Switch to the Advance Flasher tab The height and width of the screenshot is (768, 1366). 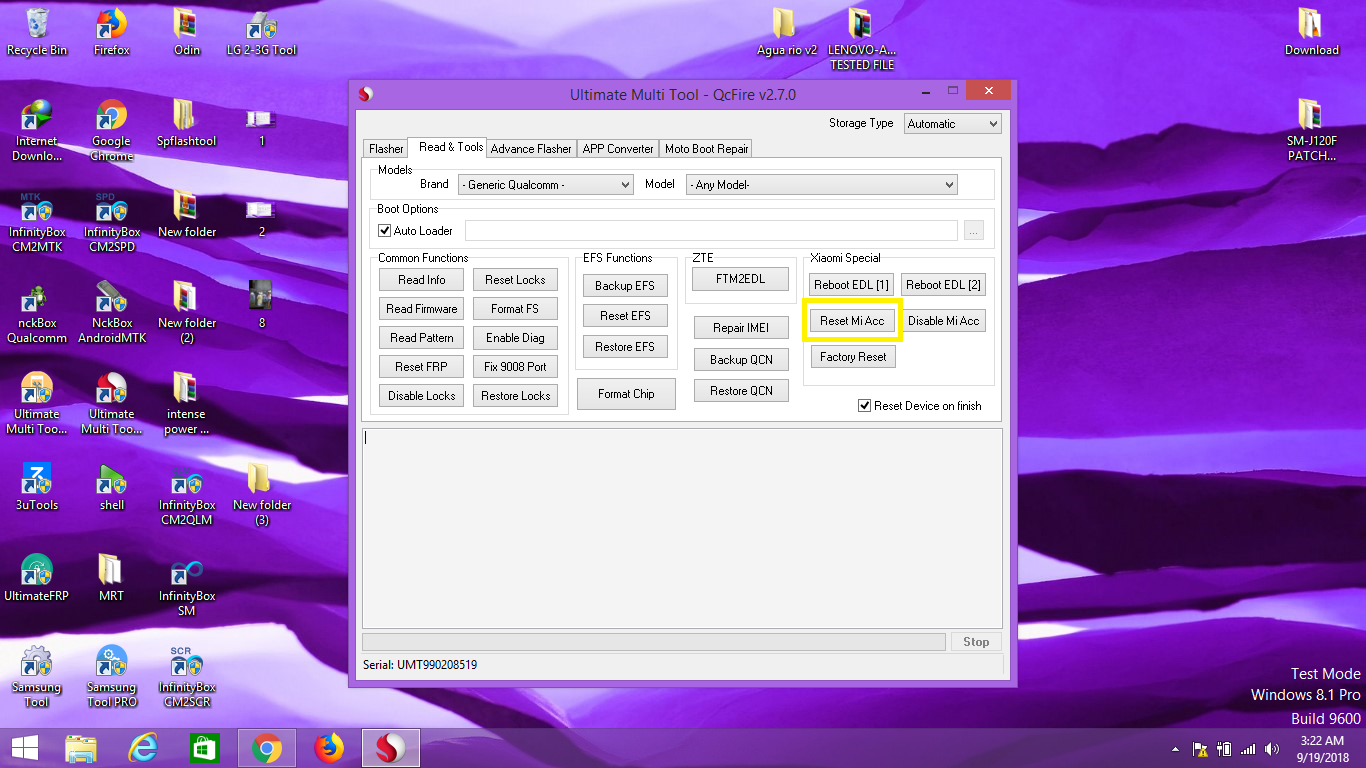(x=531, y=149)
